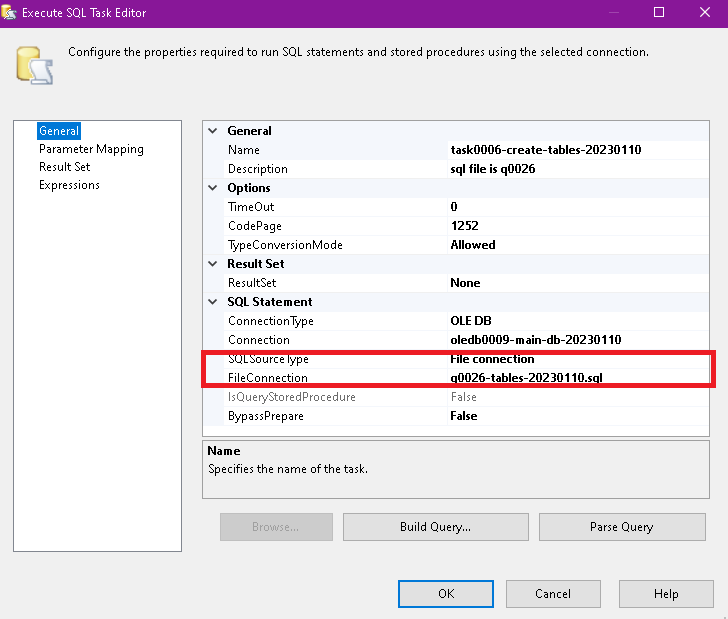
Task: Collapse the SQL Statement property category
Action: 212,302
